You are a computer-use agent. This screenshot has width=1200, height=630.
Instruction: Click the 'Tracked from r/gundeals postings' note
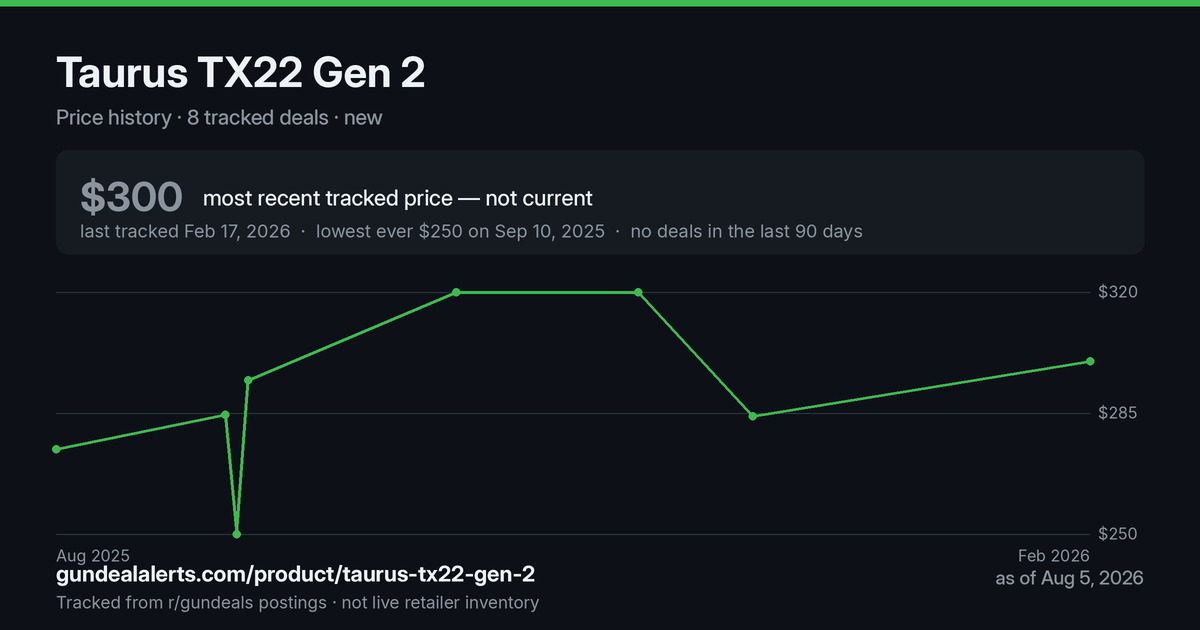pyautogui.click(x=191, y=602)
